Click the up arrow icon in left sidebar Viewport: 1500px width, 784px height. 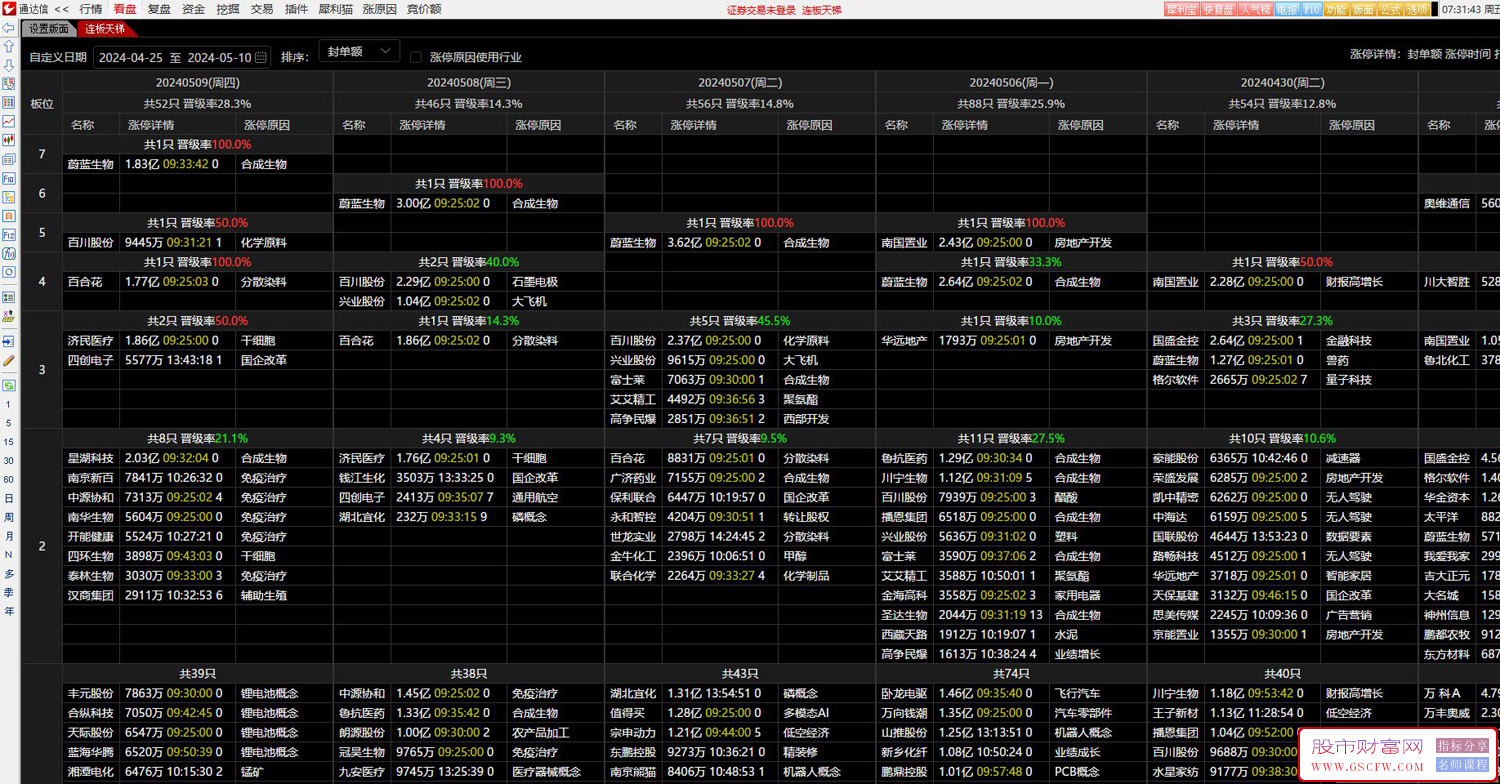9,47
